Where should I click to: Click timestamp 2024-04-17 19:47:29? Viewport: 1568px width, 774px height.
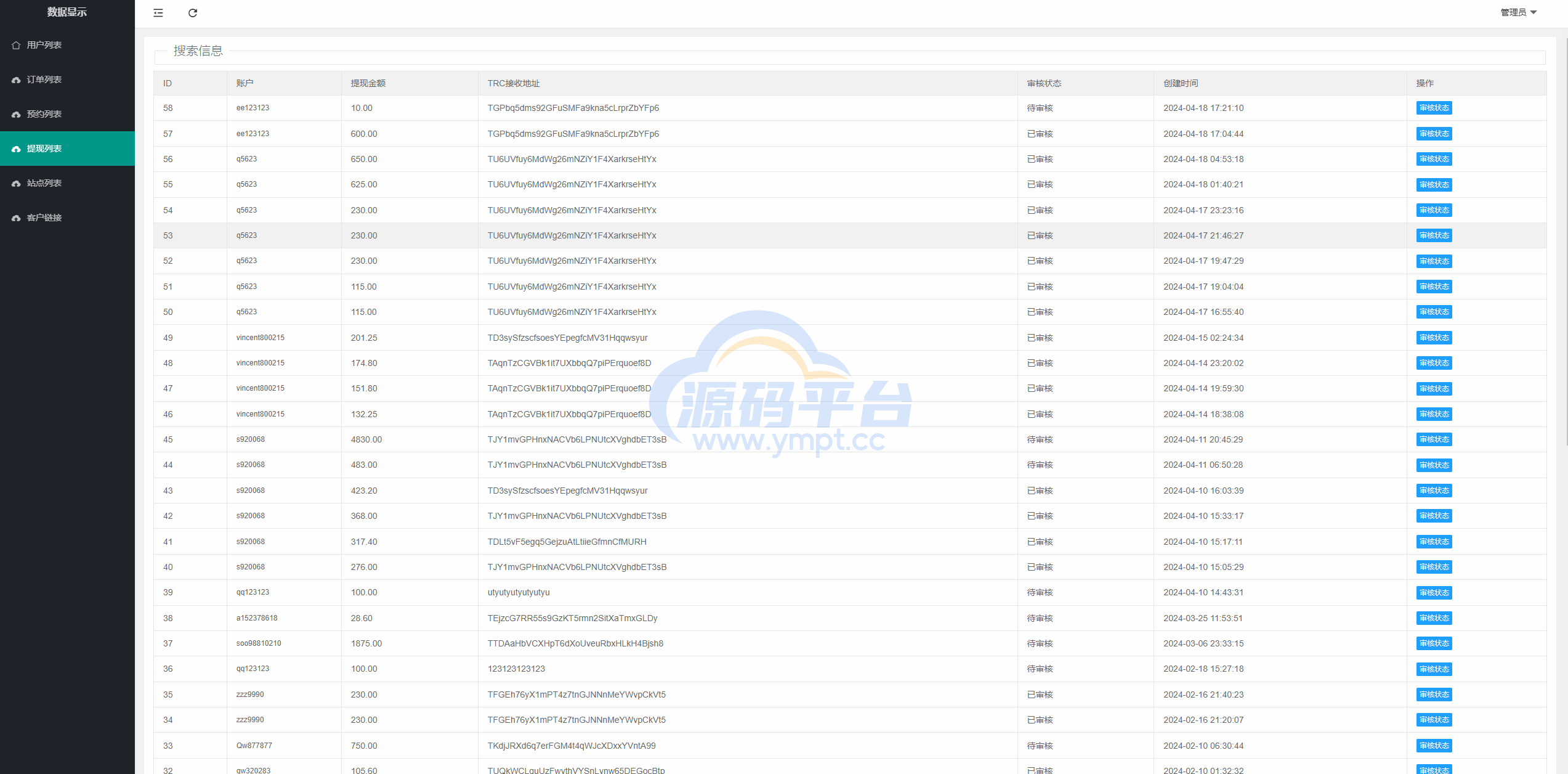coord(1203,261)
